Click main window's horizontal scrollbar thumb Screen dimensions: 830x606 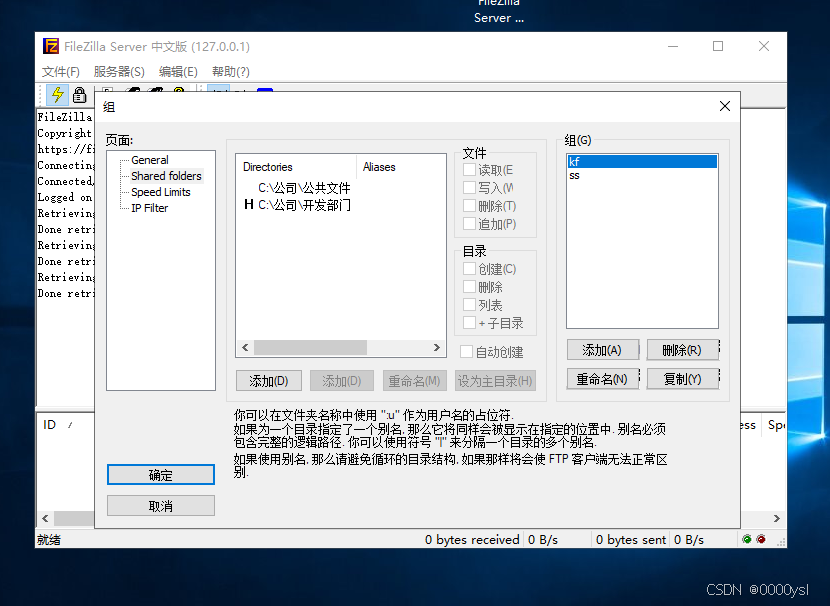(x=74, y=518)
